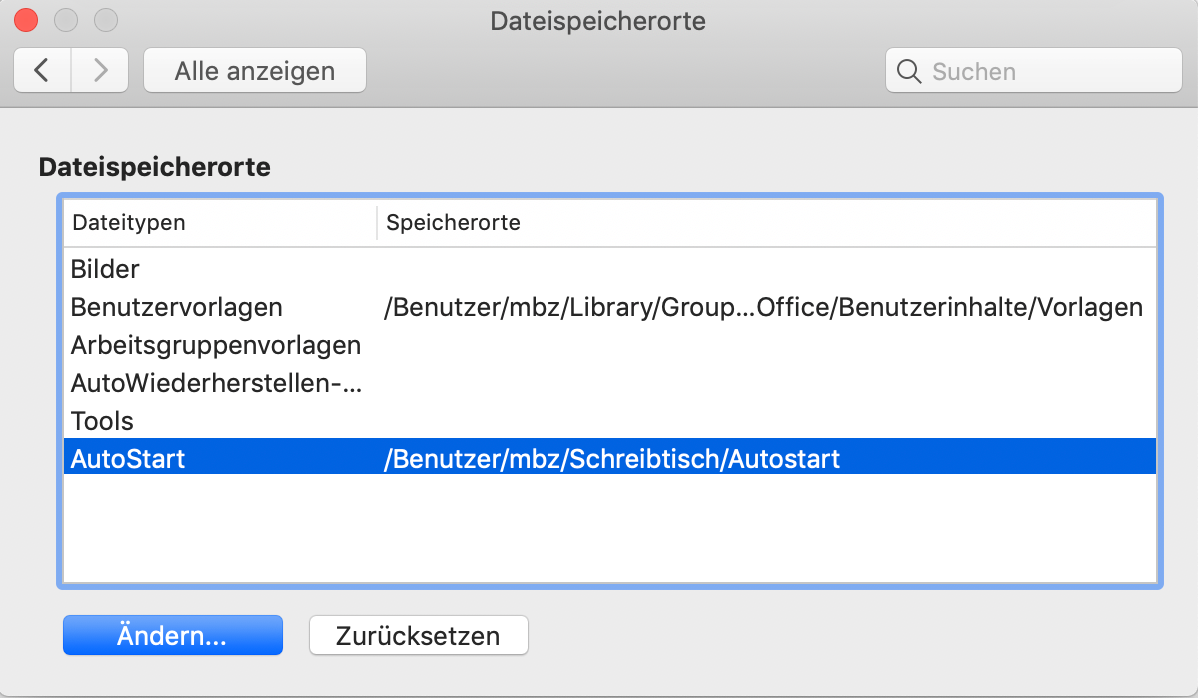Click the Benutzervorlagen Vorlagen path
This screenshot has height=698, width=1198.
pos(763,307)
